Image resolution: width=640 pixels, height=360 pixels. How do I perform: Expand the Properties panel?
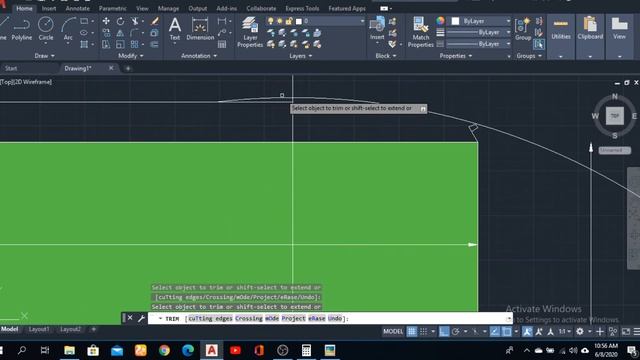pos(456,56)
